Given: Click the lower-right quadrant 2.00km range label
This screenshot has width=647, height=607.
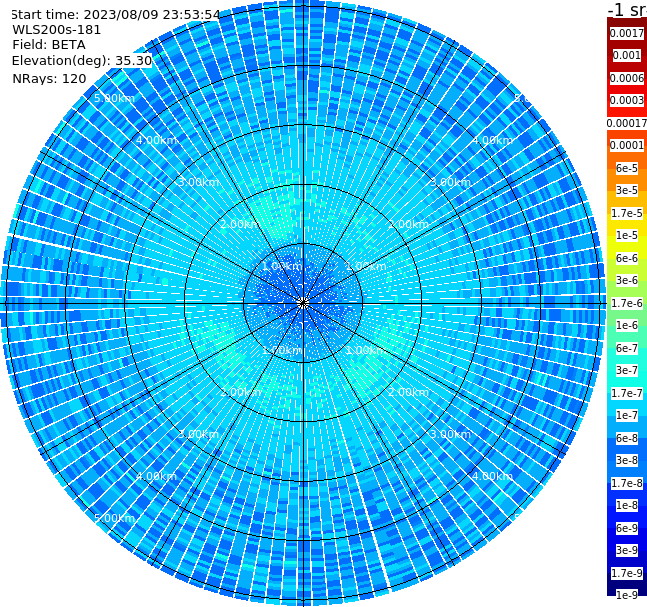Looking at the screenshot, I should [408, 392].
